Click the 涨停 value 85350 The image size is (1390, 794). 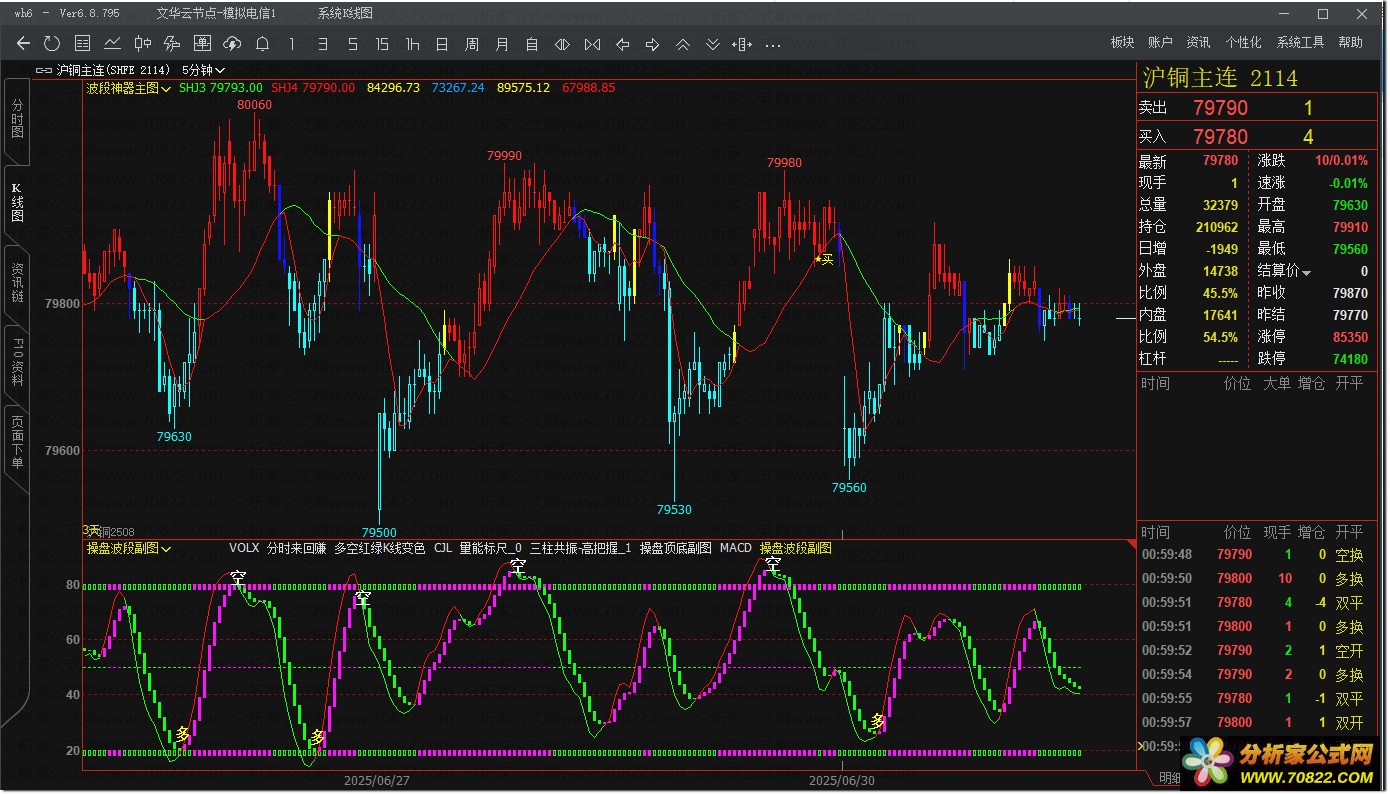pyautogui.click(x=1350, y=337)
